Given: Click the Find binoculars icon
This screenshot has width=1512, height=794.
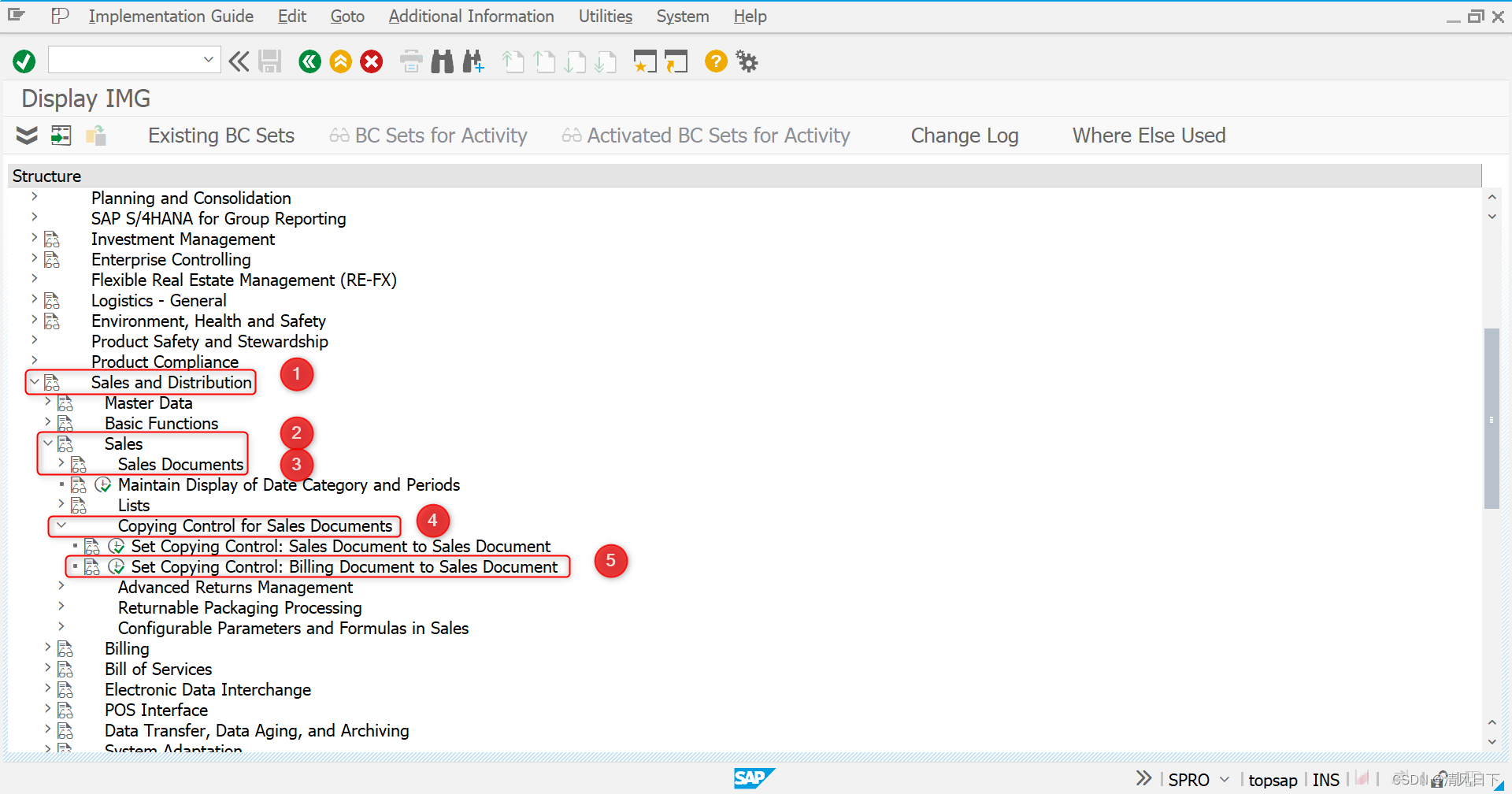Looking at the screenshot, I should 443,61.
